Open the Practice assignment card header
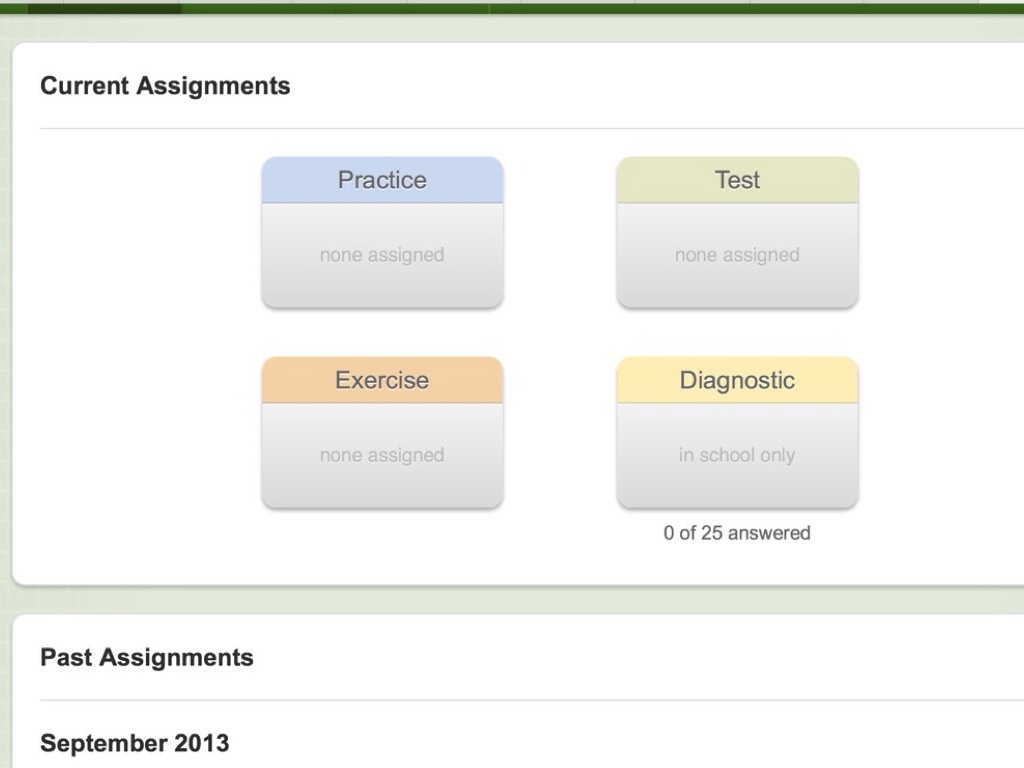This screenshot has width=1024, height=768. [382, 180]
